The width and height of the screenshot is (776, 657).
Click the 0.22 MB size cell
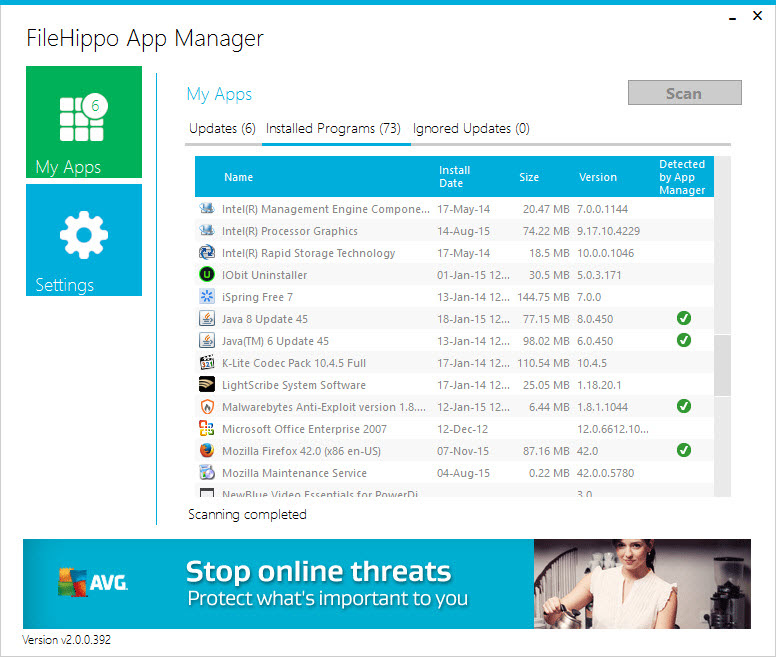coord(549,473)
